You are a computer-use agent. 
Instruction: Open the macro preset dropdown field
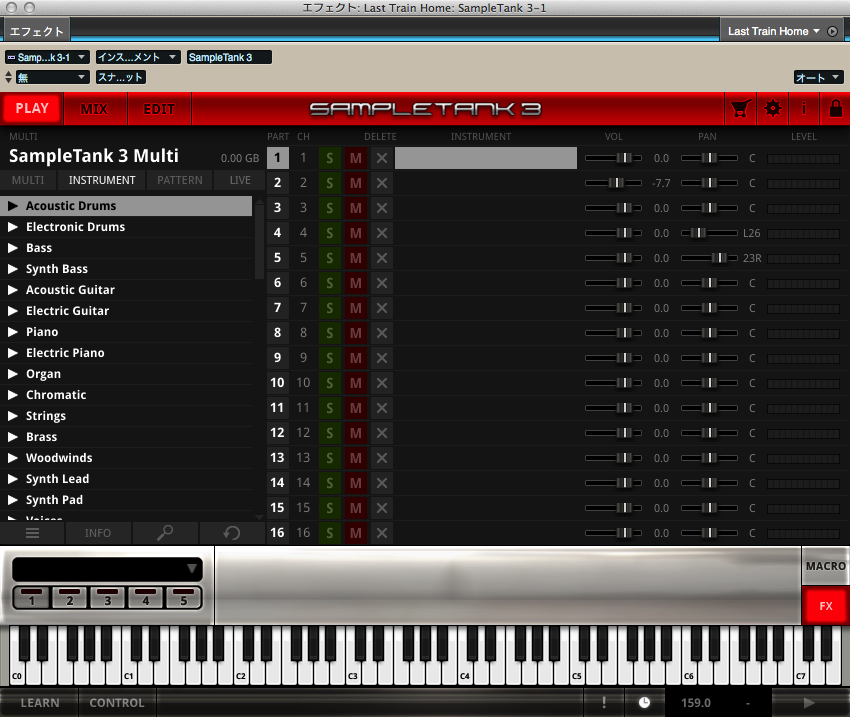pos(107,569)
